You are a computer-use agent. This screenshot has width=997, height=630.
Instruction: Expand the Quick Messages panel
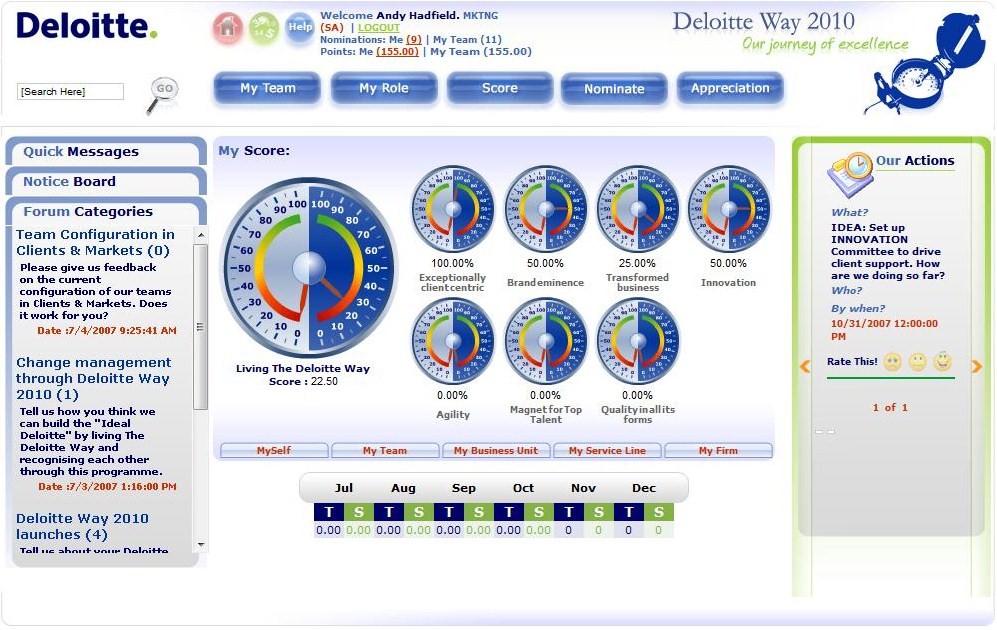point(106,152)
